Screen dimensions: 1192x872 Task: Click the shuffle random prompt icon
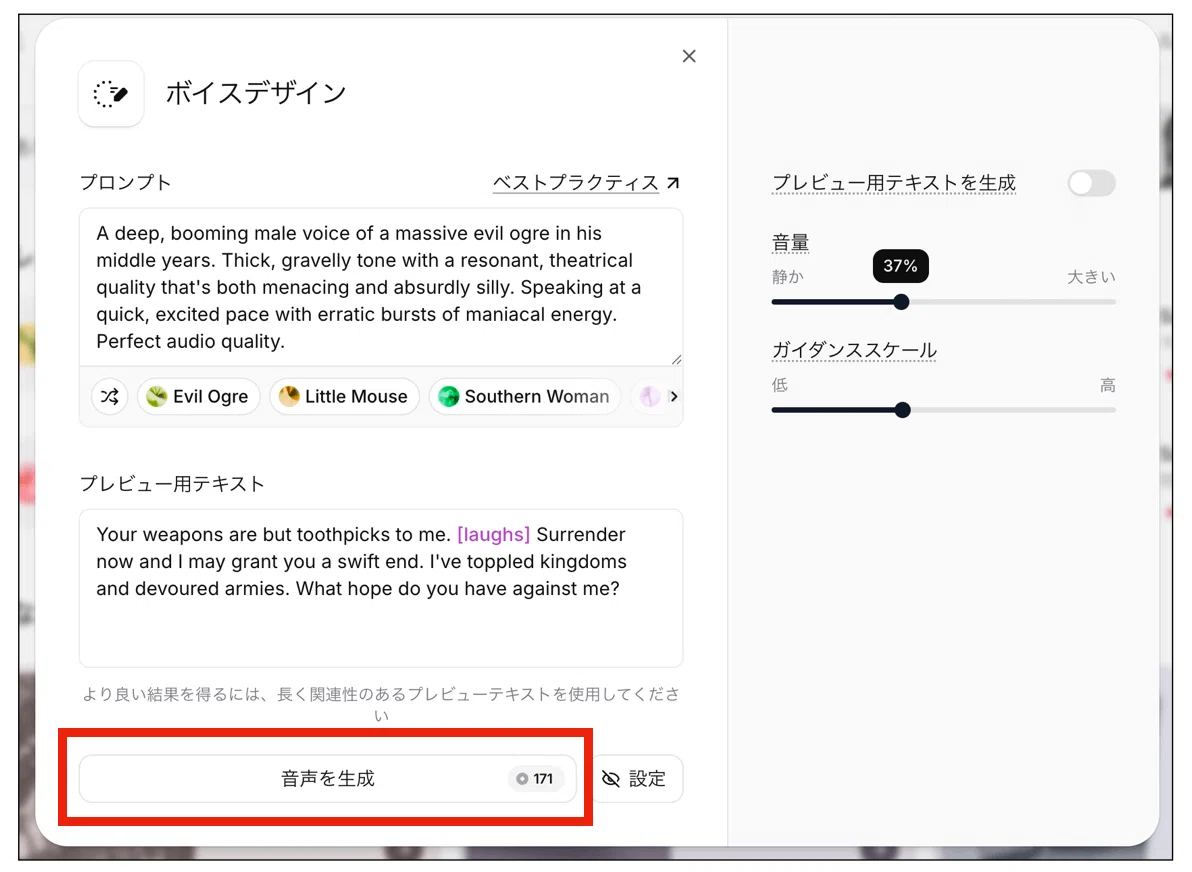click(x=109, y=396)
